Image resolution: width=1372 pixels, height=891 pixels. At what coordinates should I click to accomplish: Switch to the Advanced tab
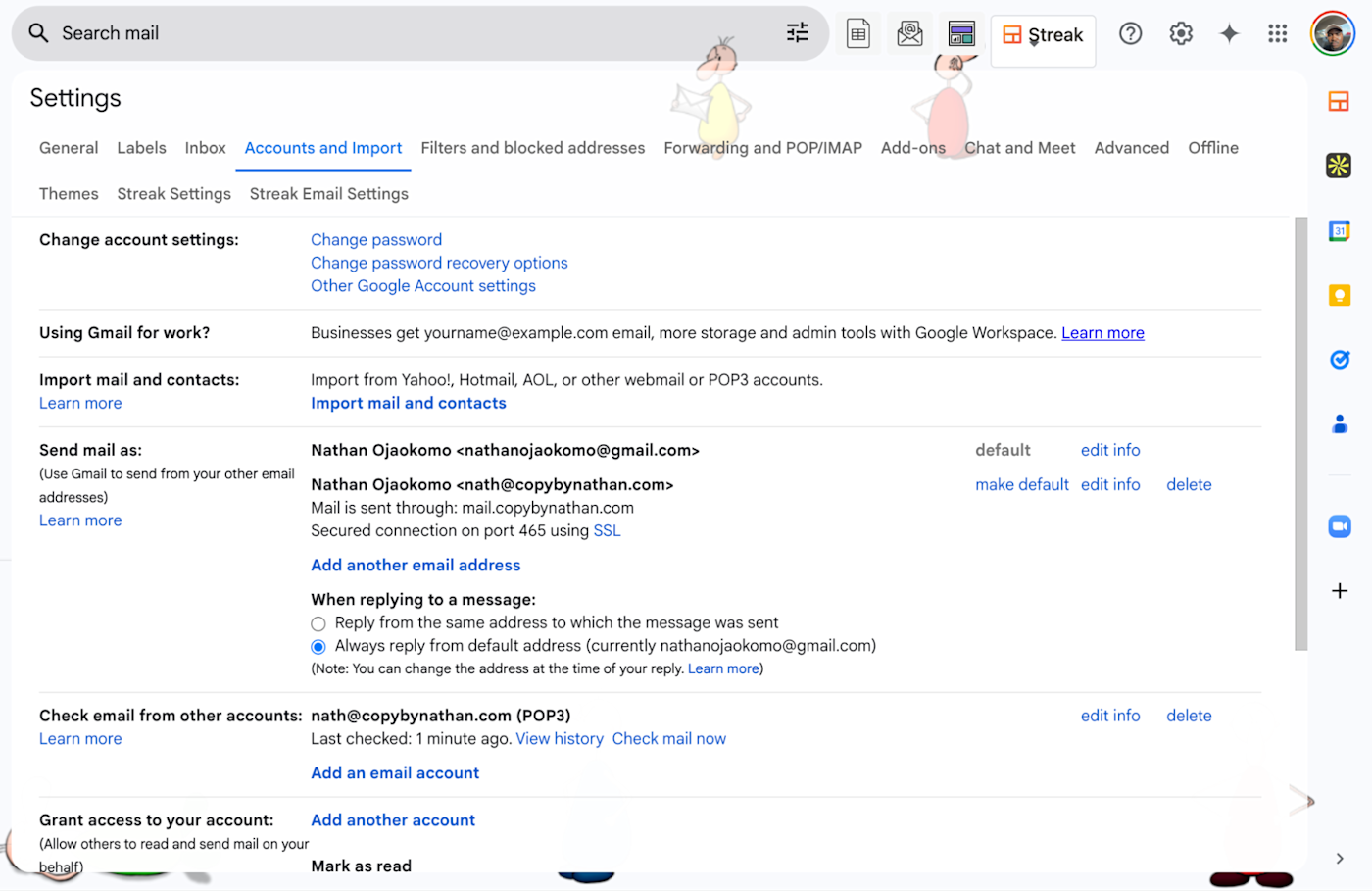pos(1131,148)
